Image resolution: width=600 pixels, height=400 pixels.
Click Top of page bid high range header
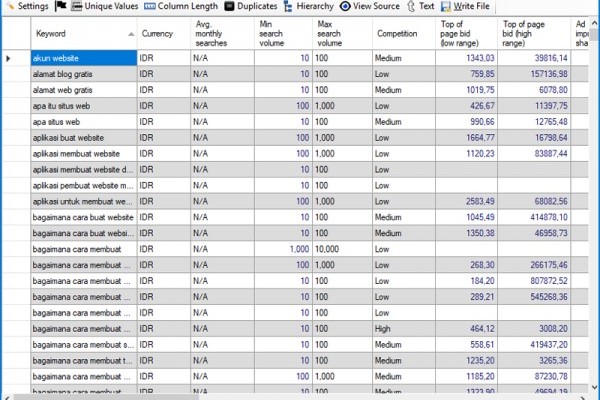pos(534,34)
